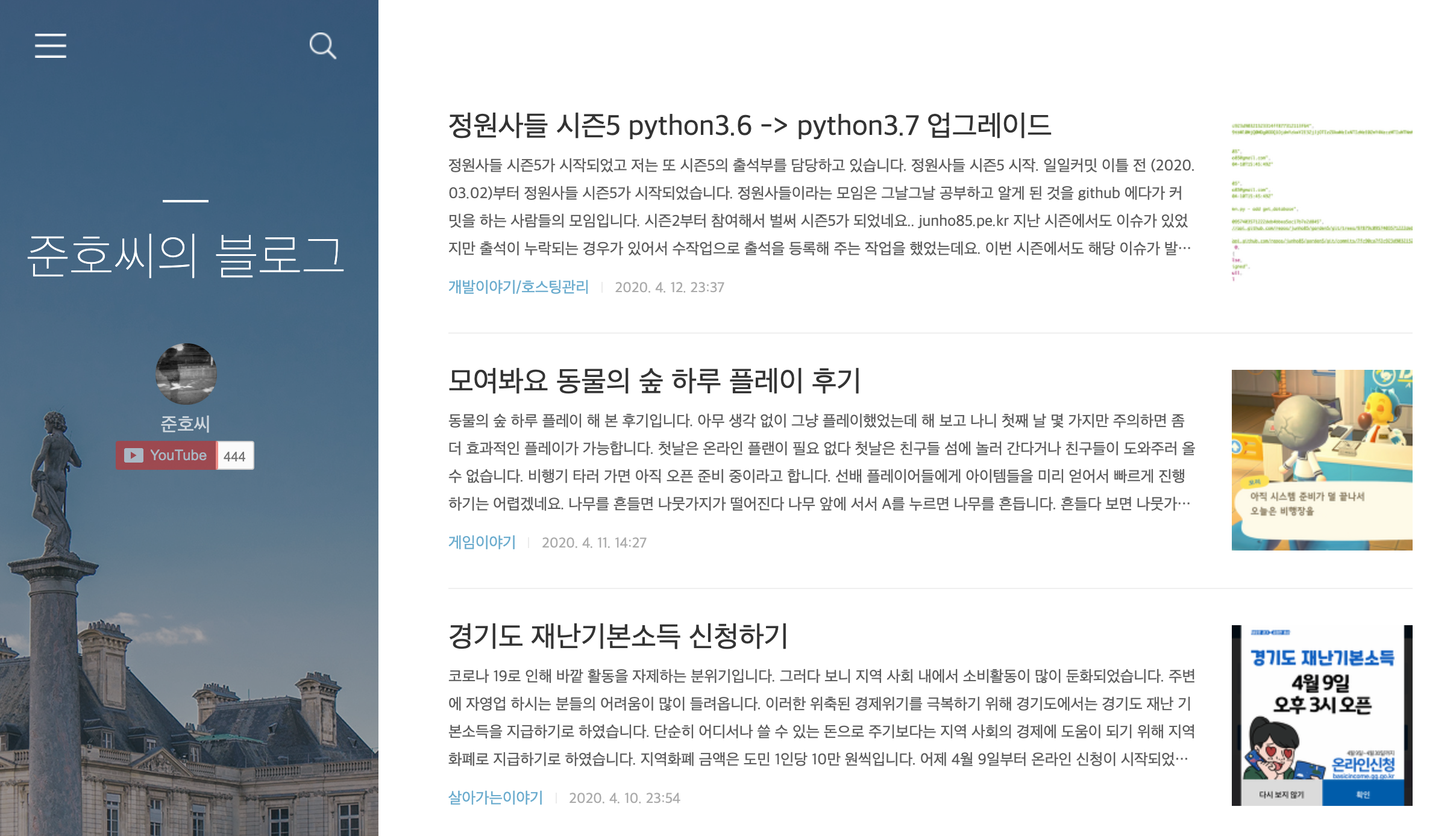
Task: Click the python upgrade post excerpt text
Action: click(820, 207)
